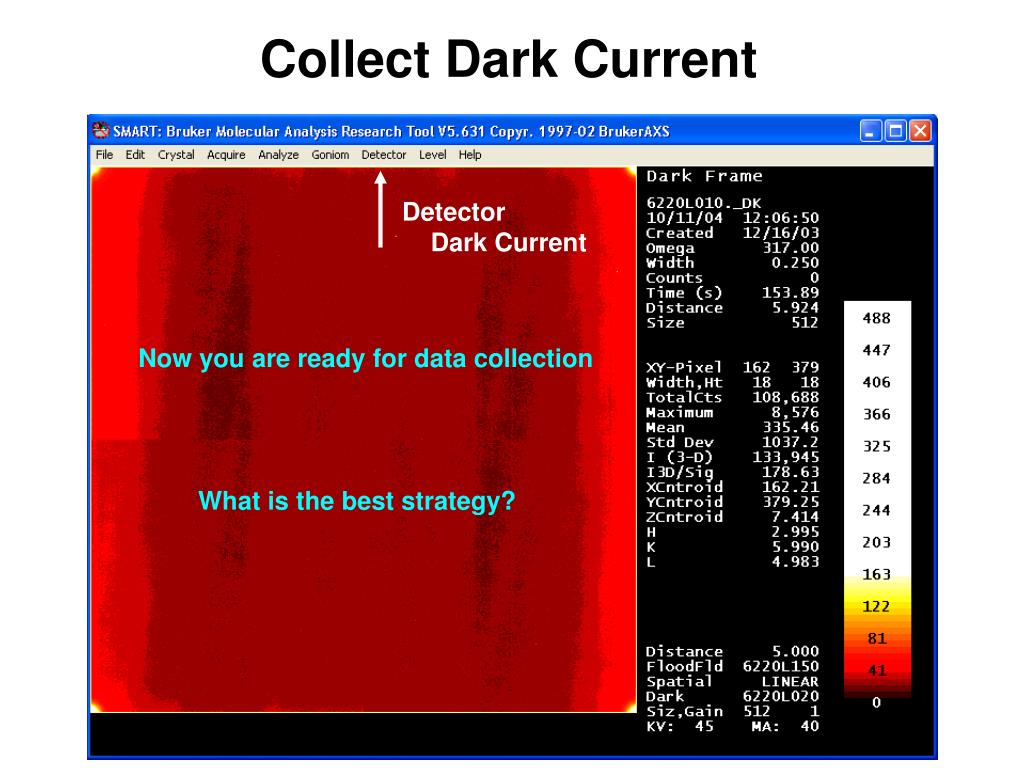Click the Std Dev value 1037.2

[791, 442]
